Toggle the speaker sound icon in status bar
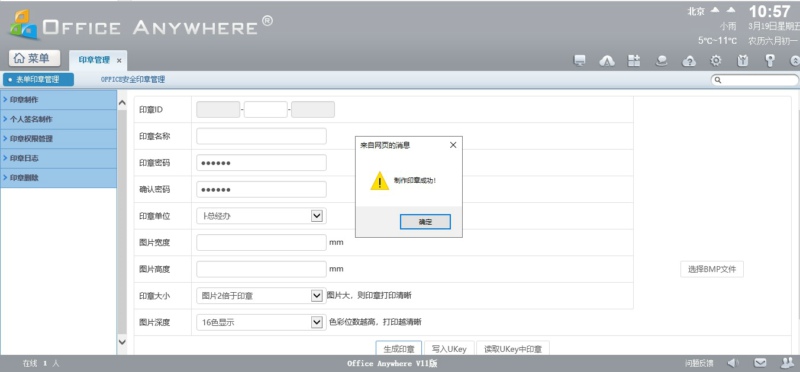 (x=733, y=363)
